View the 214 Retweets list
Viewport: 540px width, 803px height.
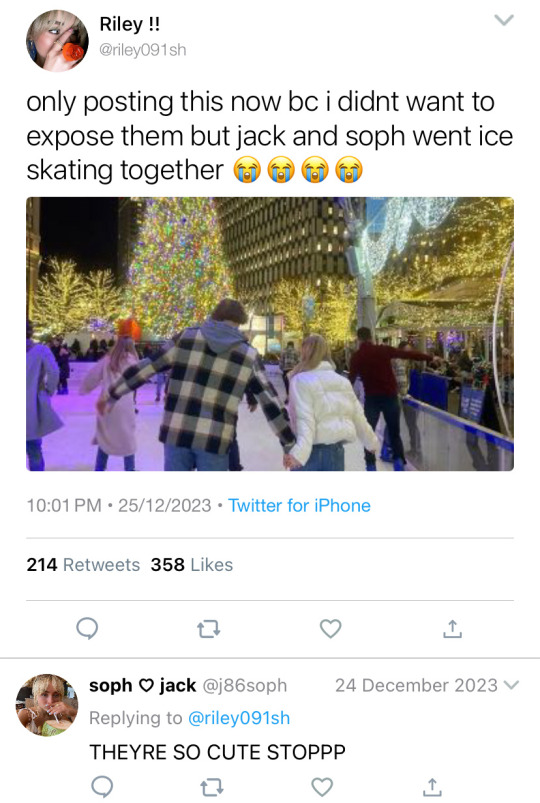click(83, 565)
